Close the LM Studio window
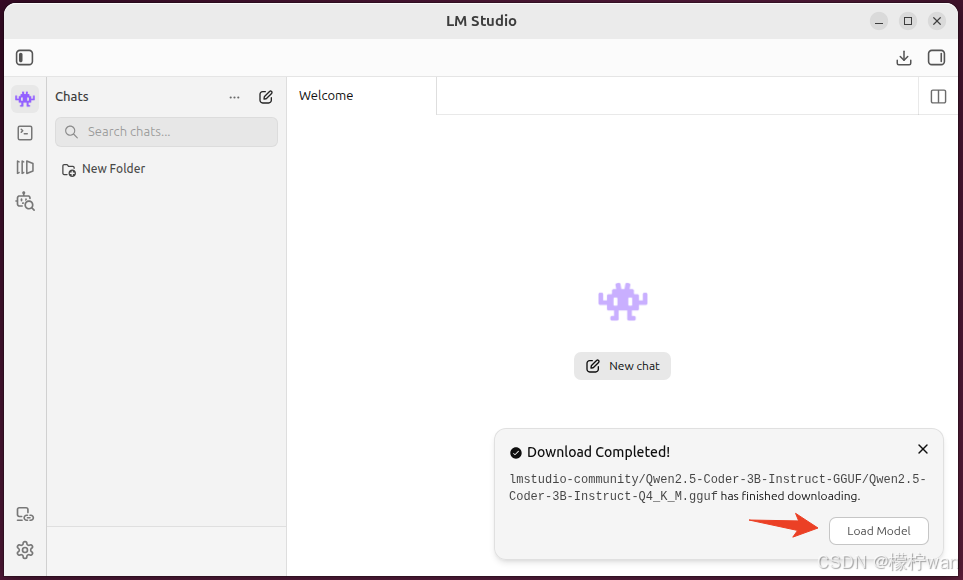This screenshot has height=580, width=963. 937,22
